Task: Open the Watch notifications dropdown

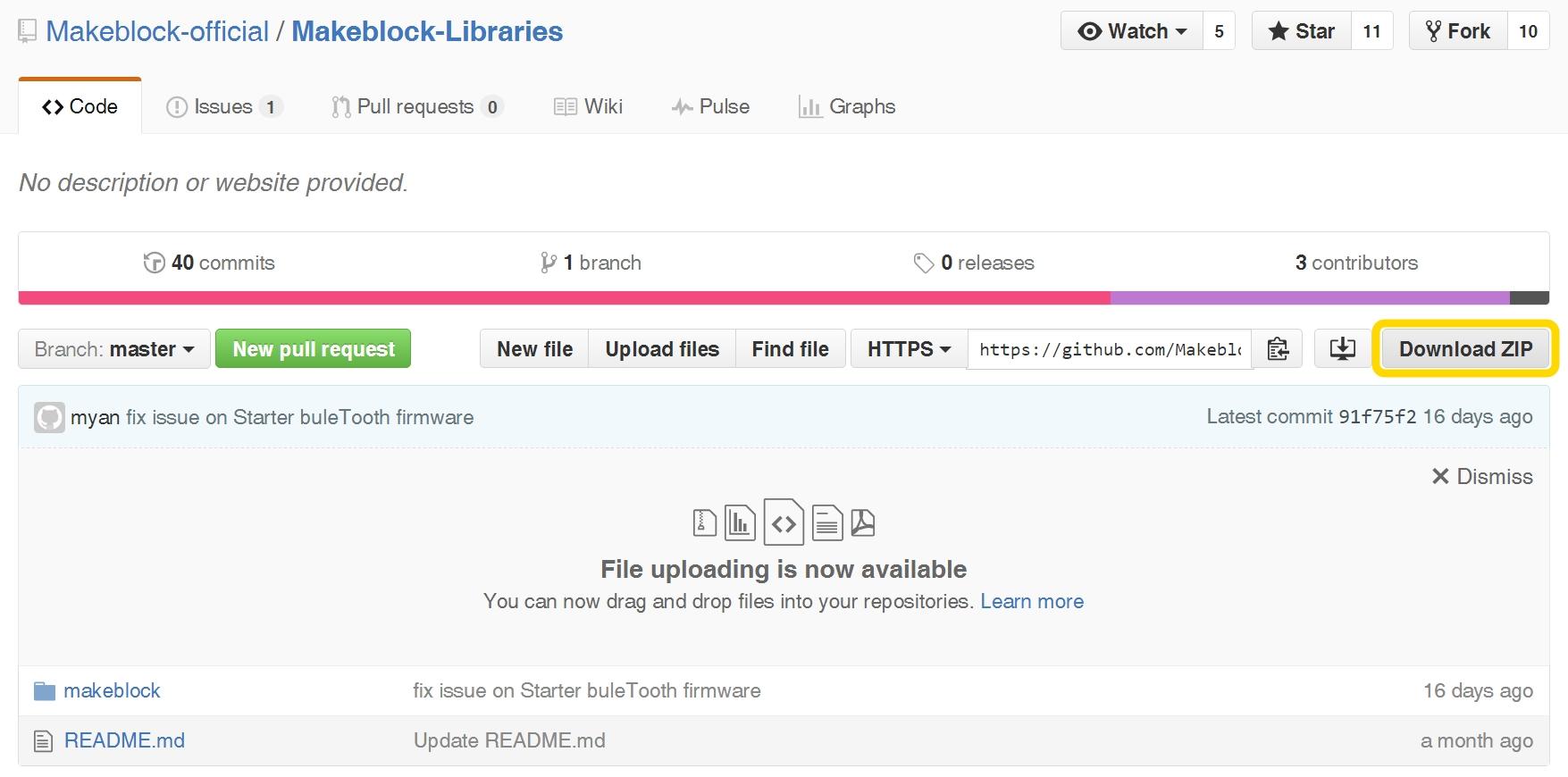Action: (x=1132, y=31)
